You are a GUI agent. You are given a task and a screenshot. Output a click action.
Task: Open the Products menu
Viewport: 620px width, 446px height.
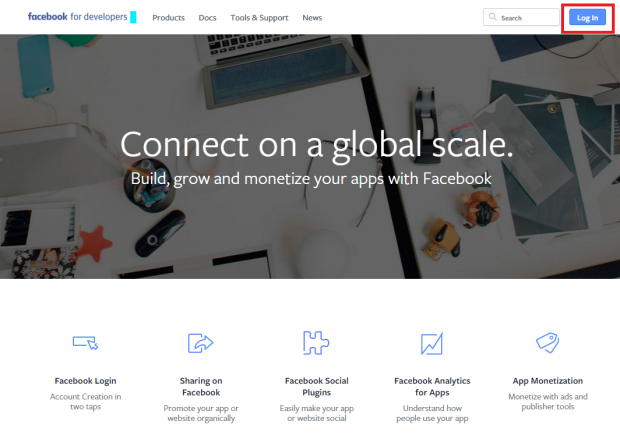168,18
